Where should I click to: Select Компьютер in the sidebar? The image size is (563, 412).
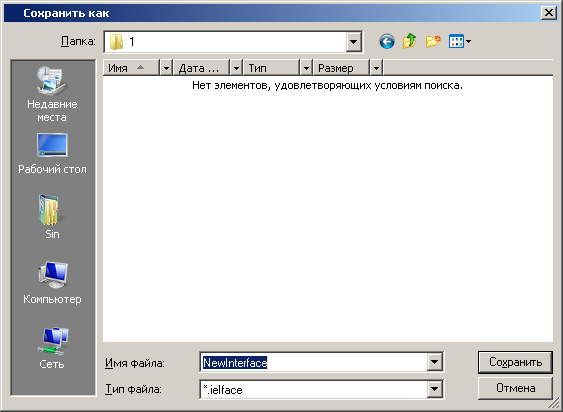coord(52,283)
